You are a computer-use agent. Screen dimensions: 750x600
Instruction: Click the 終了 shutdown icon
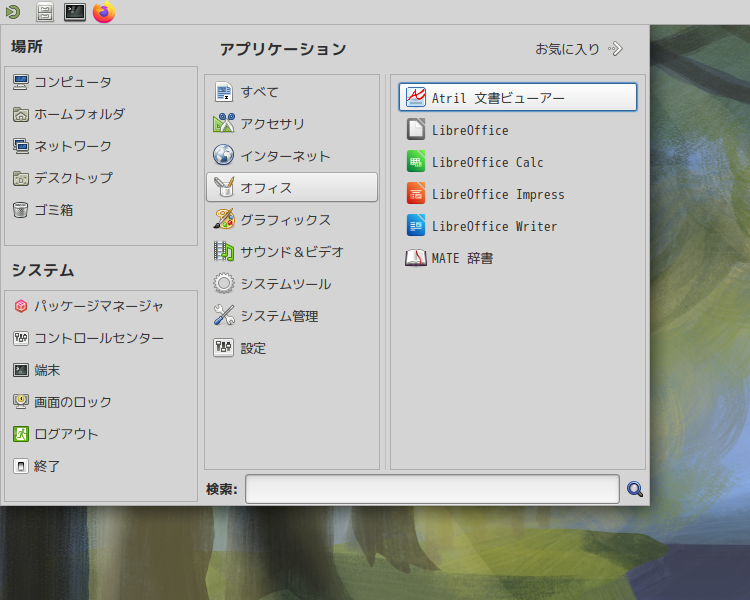pos(21,466)
